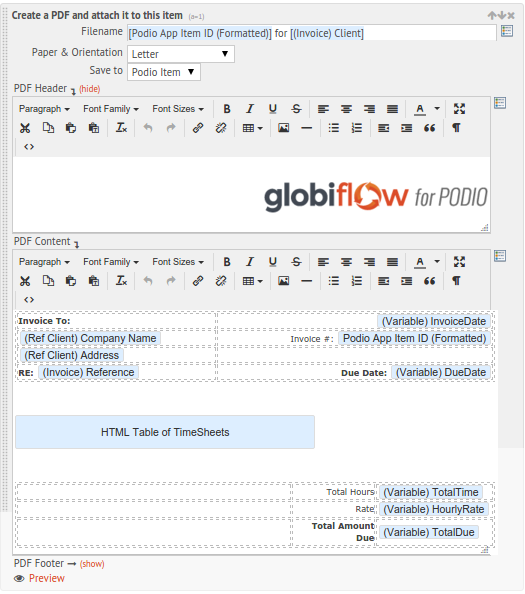Click the PDF Footer show link
The height and width of the screenshot is (594, 525).
click(x=92, y=564)
